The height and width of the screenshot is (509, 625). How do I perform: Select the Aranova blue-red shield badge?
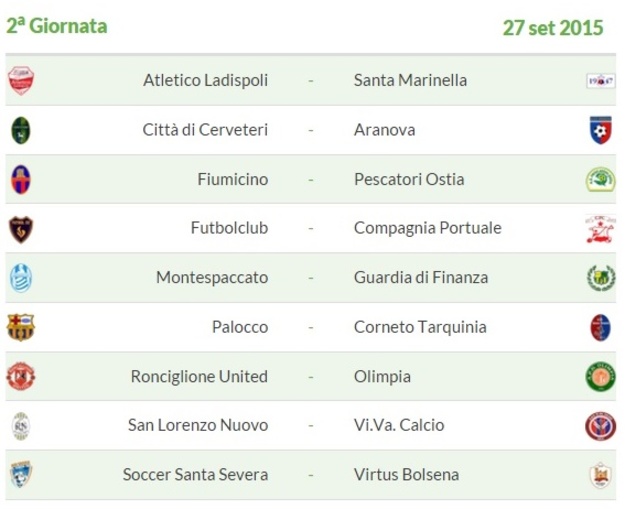[601, 130]
